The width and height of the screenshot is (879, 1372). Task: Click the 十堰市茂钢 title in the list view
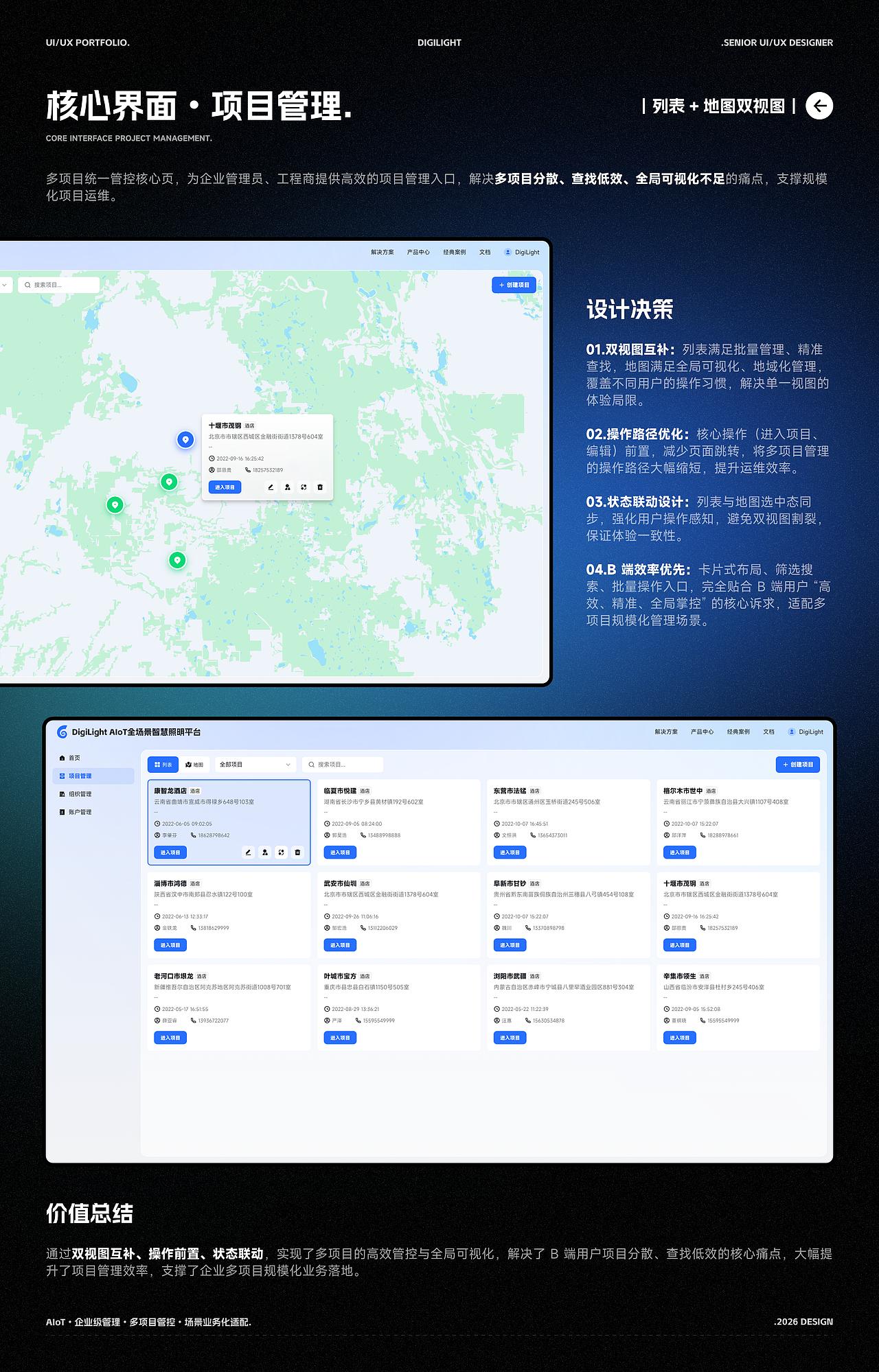click(x=680, y=884)
